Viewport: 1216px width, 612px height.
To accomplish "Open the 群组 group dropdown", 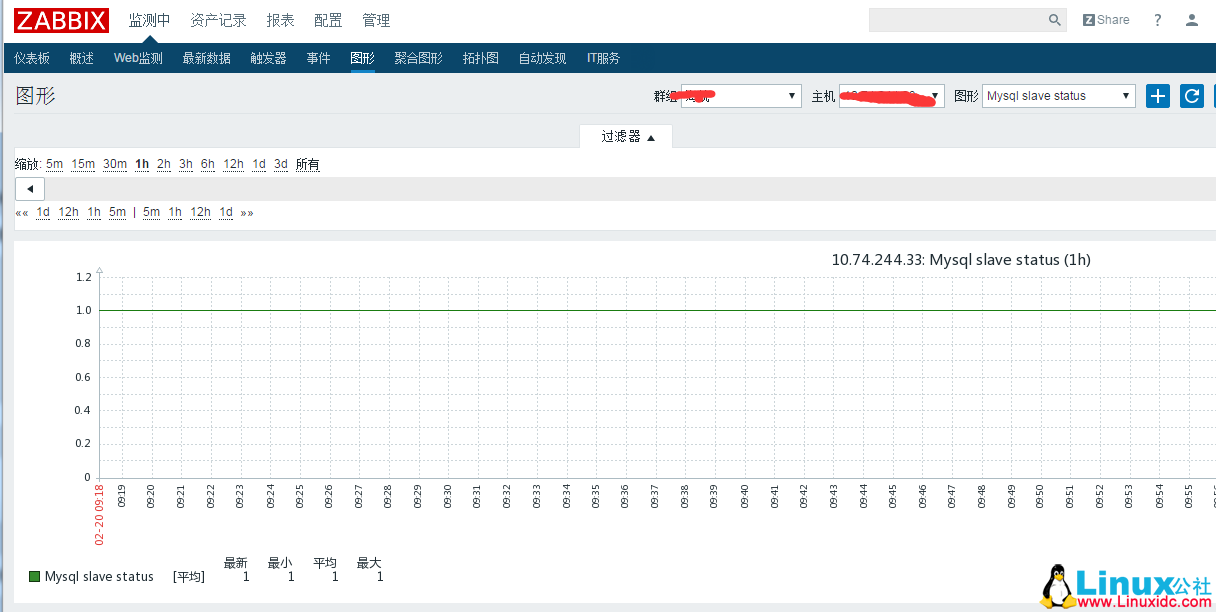I will coord(740,95).
